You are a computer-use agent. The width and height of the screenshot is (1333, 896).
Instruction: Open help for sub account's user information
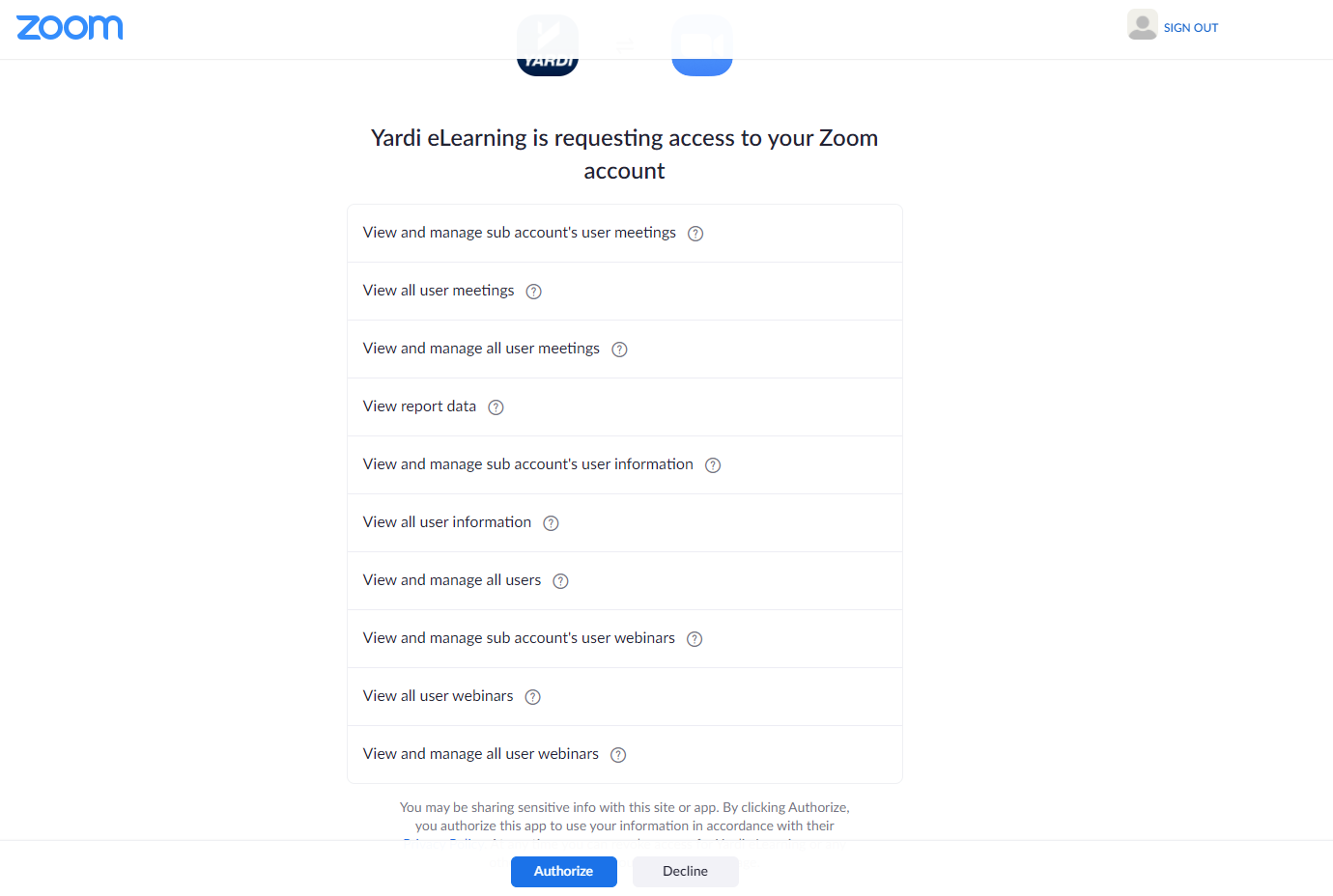pyautogui.click(x=713, y=465)
